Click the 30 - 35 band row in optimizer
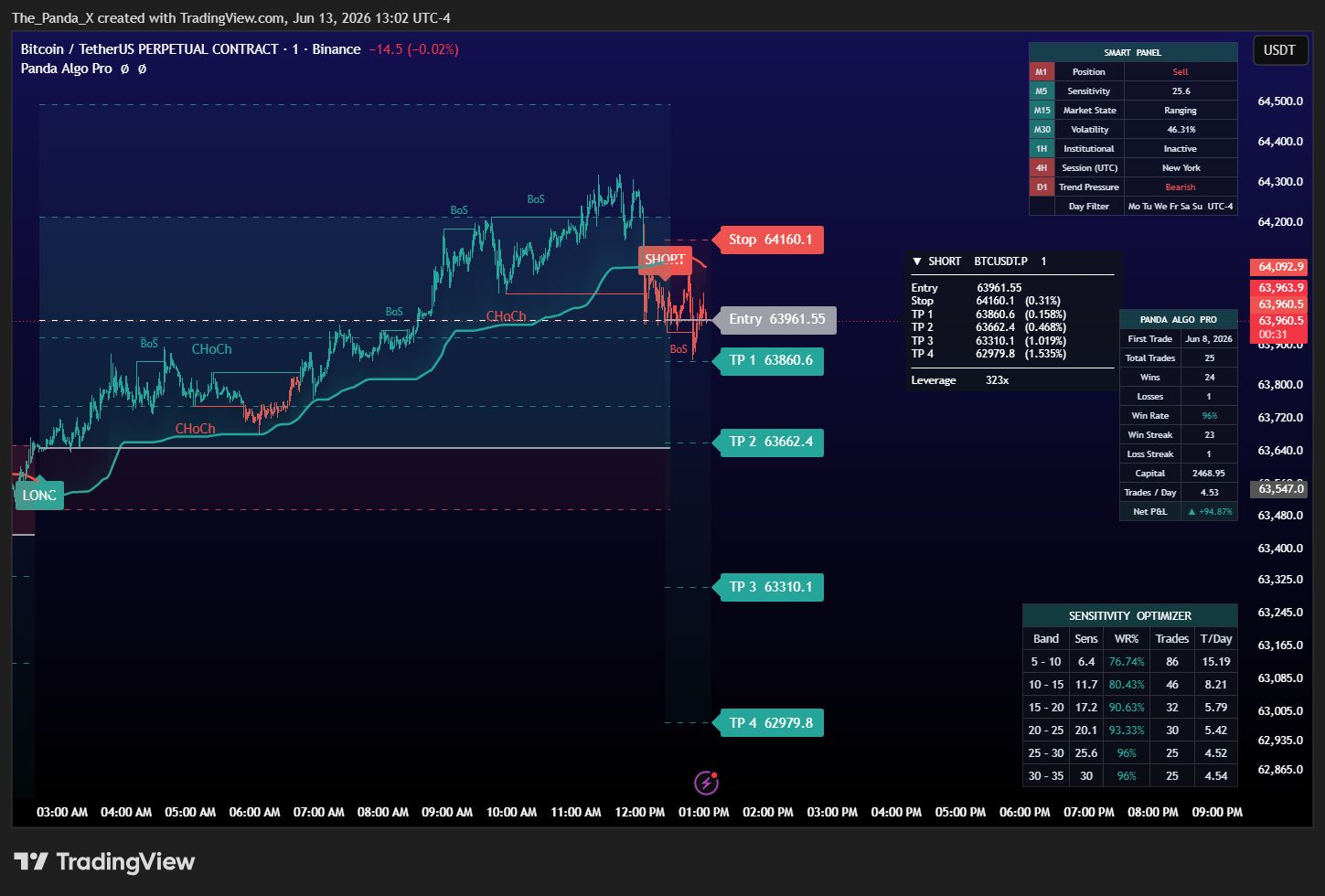The width and height of the screenshot is (1325, 896). click(x=1130, y=776)
